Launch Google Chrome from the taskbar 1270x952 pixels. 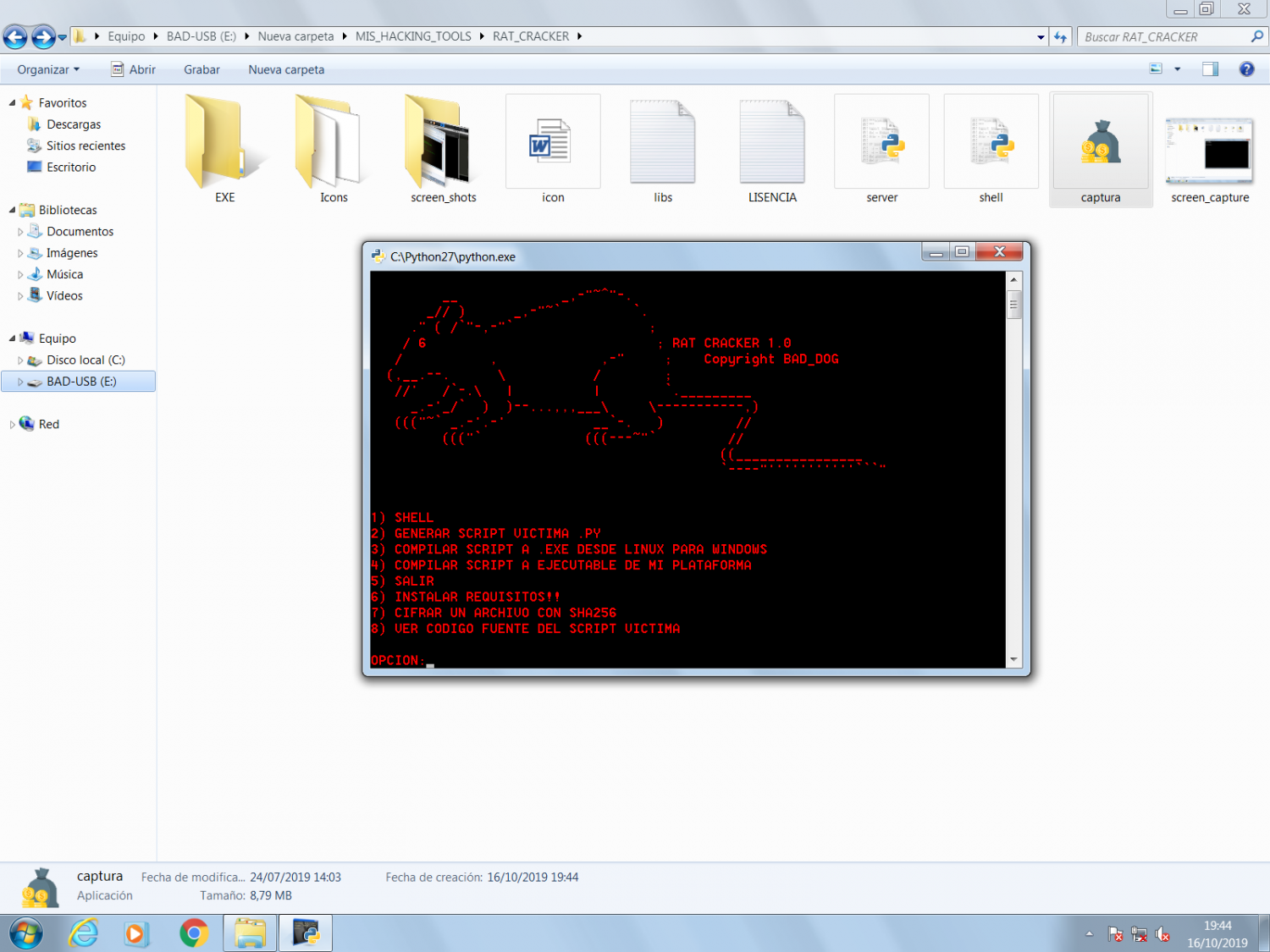pyautogui.click(x=194, y=933)
